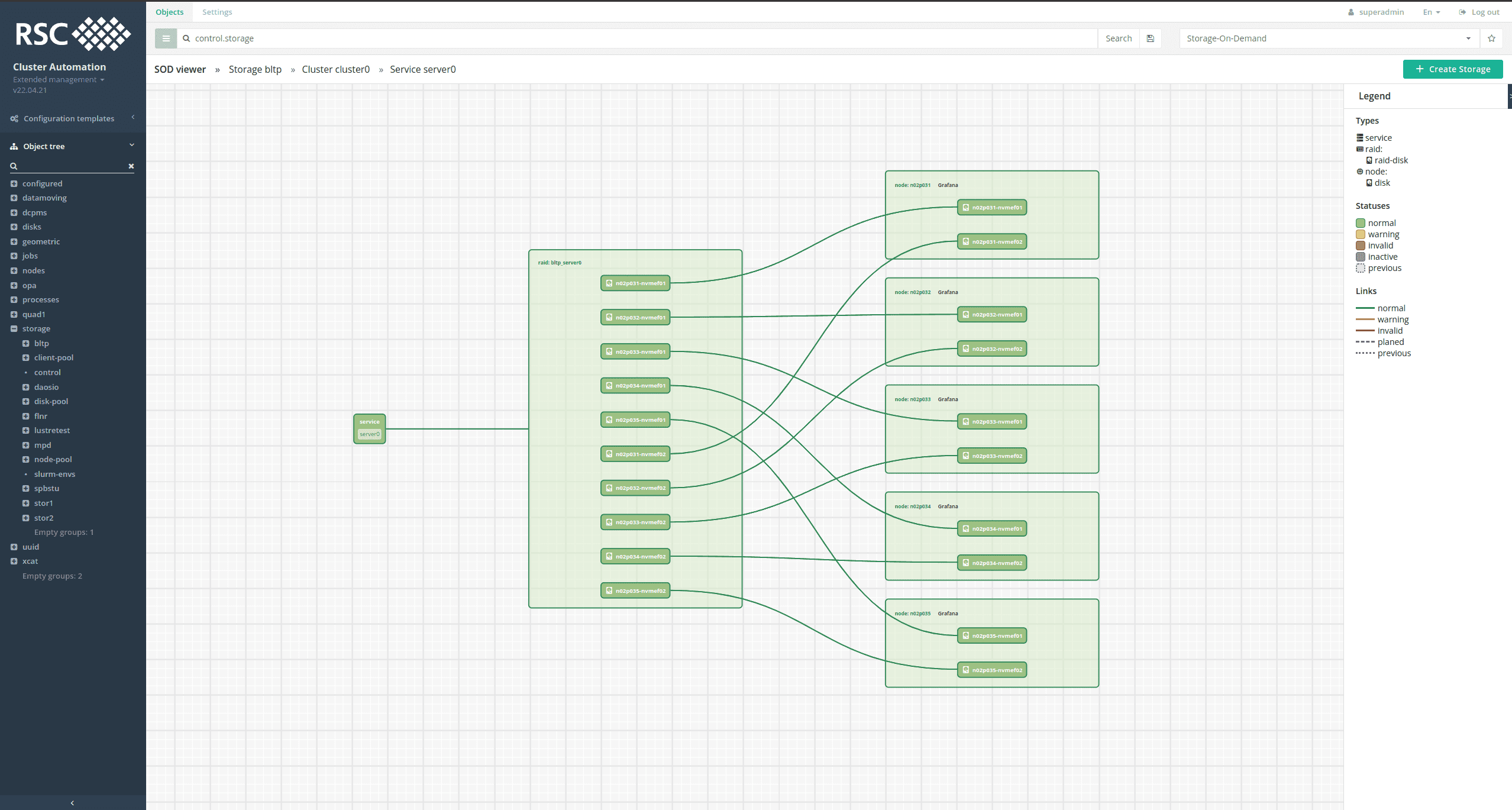Open the En language dropdown
Screen dimensions: 1512x810
coord(1431,12)
